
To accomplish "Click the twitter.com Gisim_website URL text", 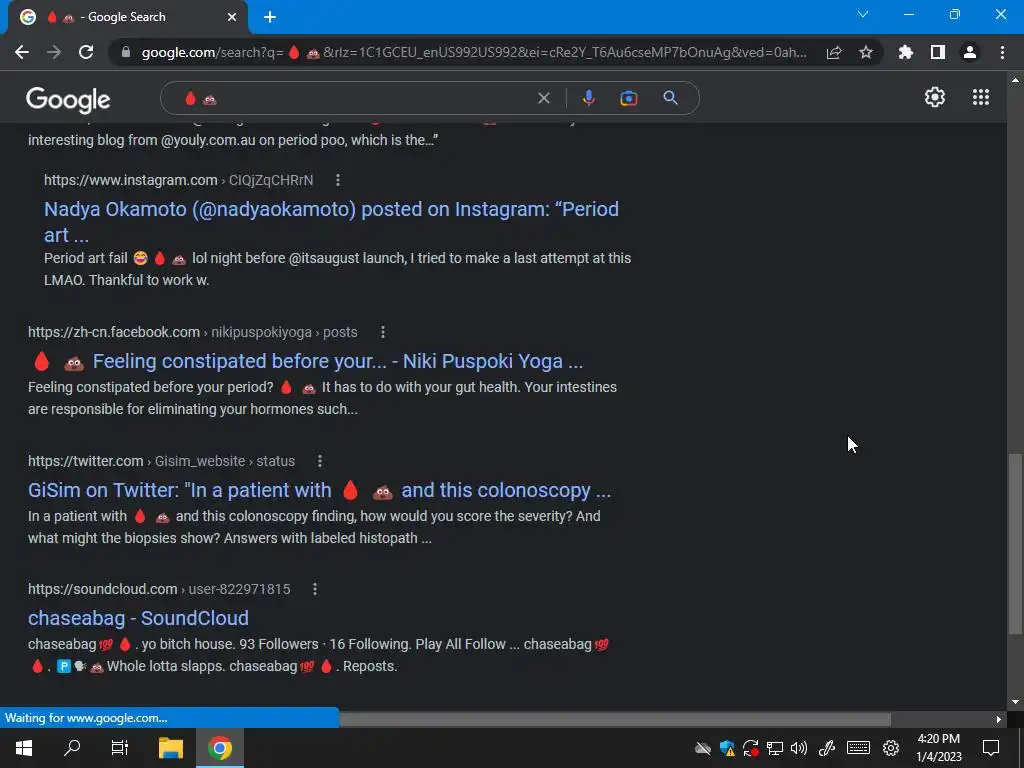I will 161,461.
